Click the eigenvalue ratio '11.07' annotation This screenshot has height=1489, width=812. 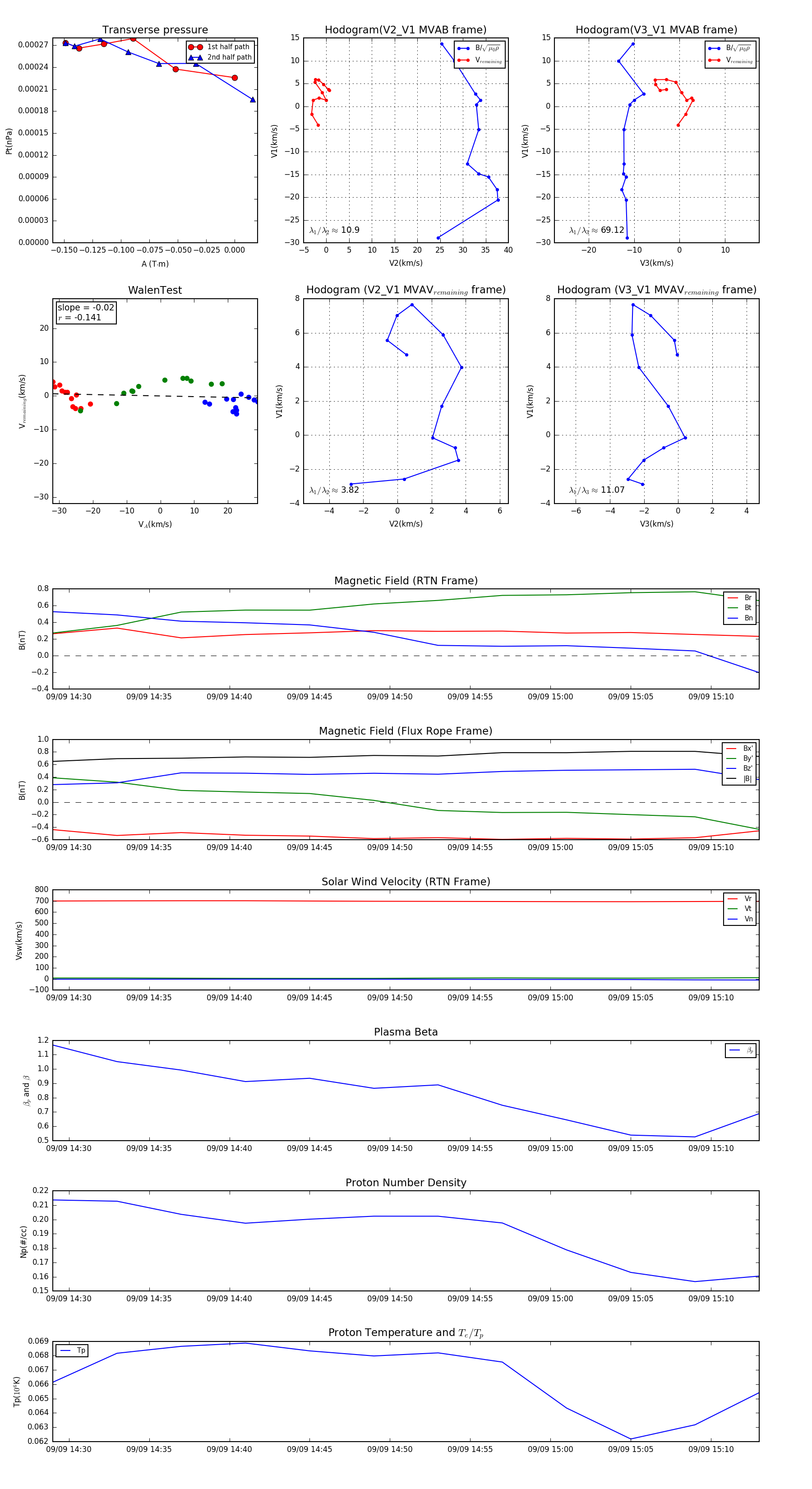[596, 490]
